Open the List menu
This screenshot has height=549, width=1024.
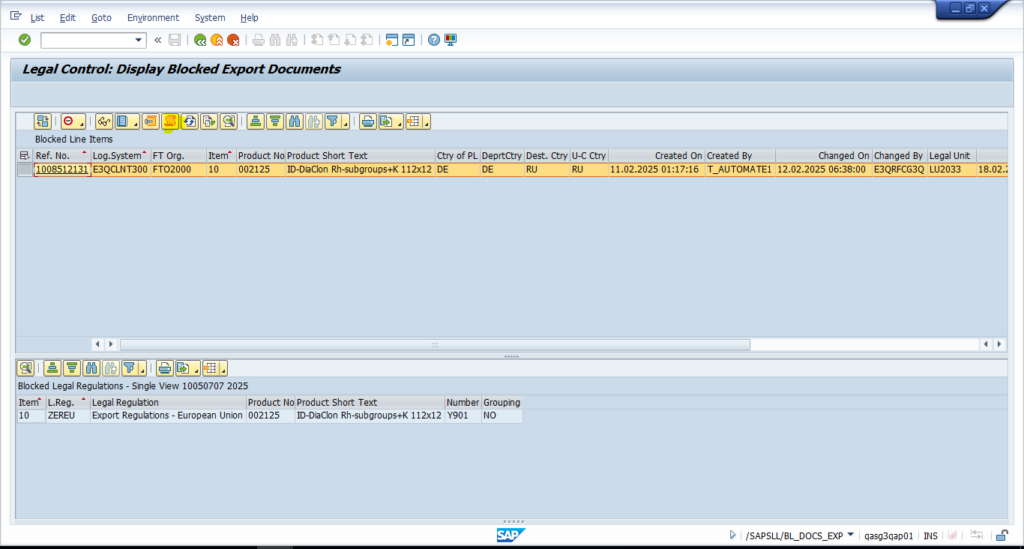pyautogui.click(x=37, y=18)
